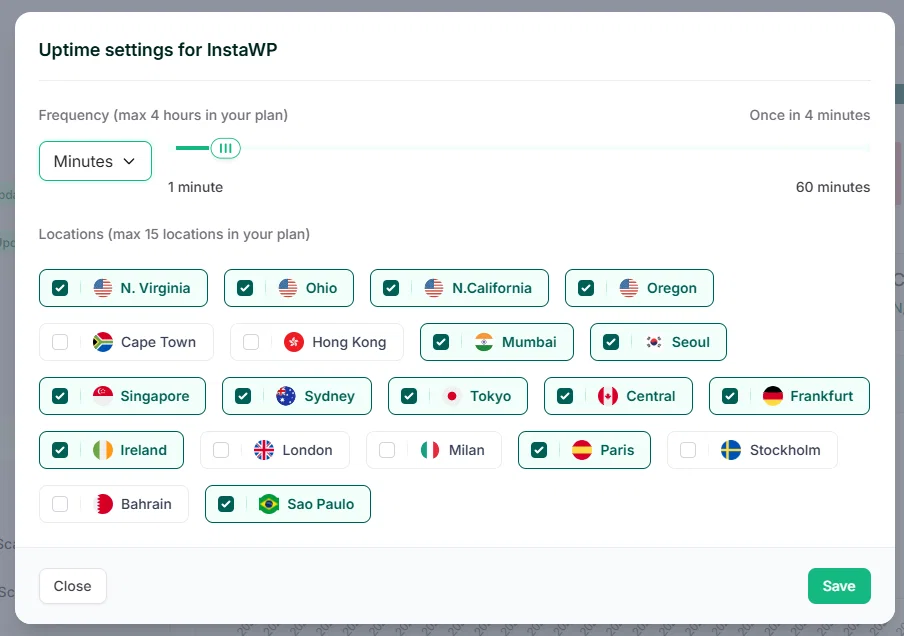This screenshot has height=636, width=904.
Task: Enable the Hong Kong location checkbox
Action: point(251,342)
